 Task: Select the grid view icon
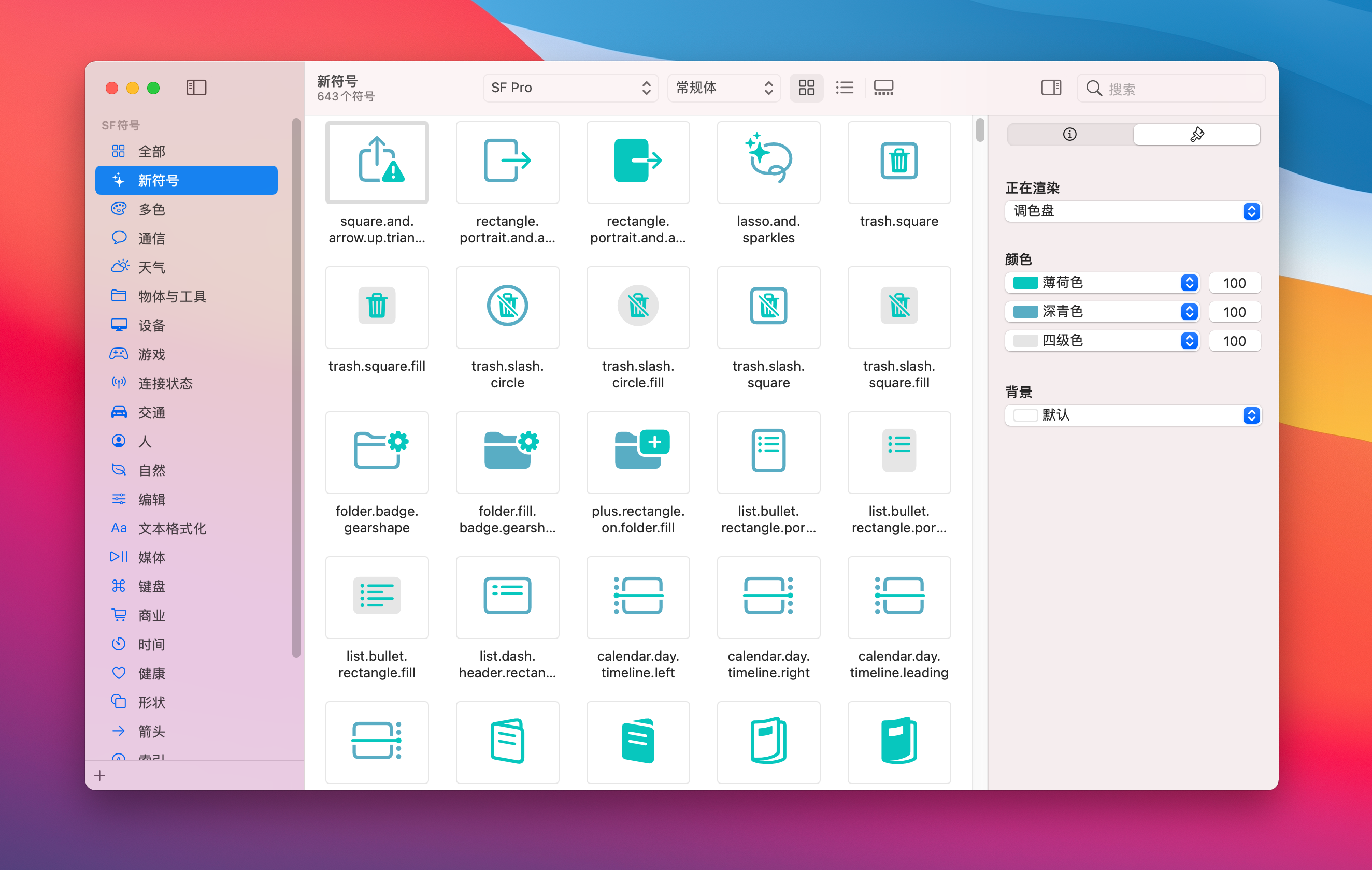point(806,88)
